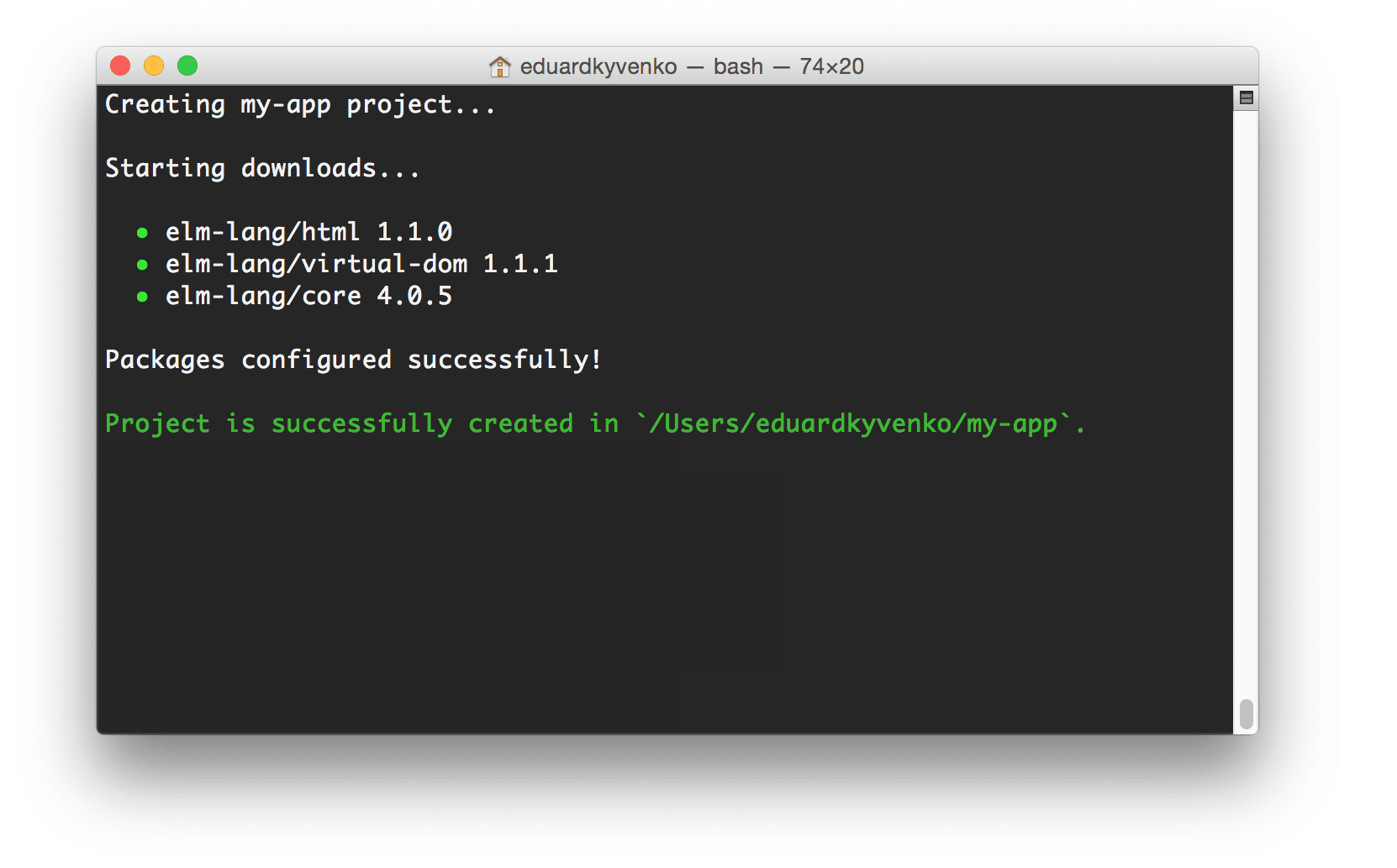Click the scrollbar track on the right edge
The height and width of the screenshot is (868, 1397).
(1245, 420)
